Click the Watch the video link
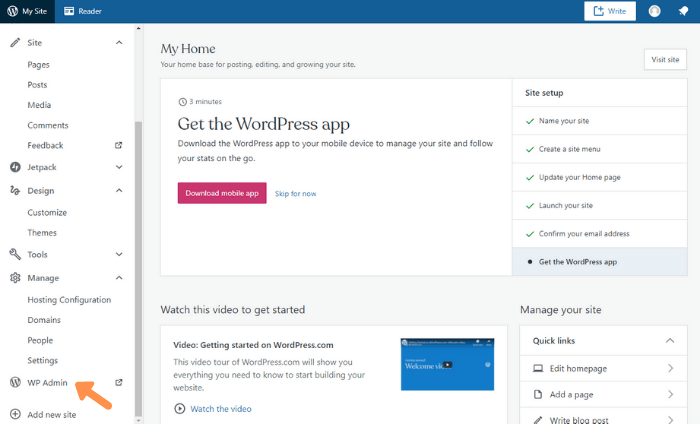700x429 pixels. (x=221, y=409)
